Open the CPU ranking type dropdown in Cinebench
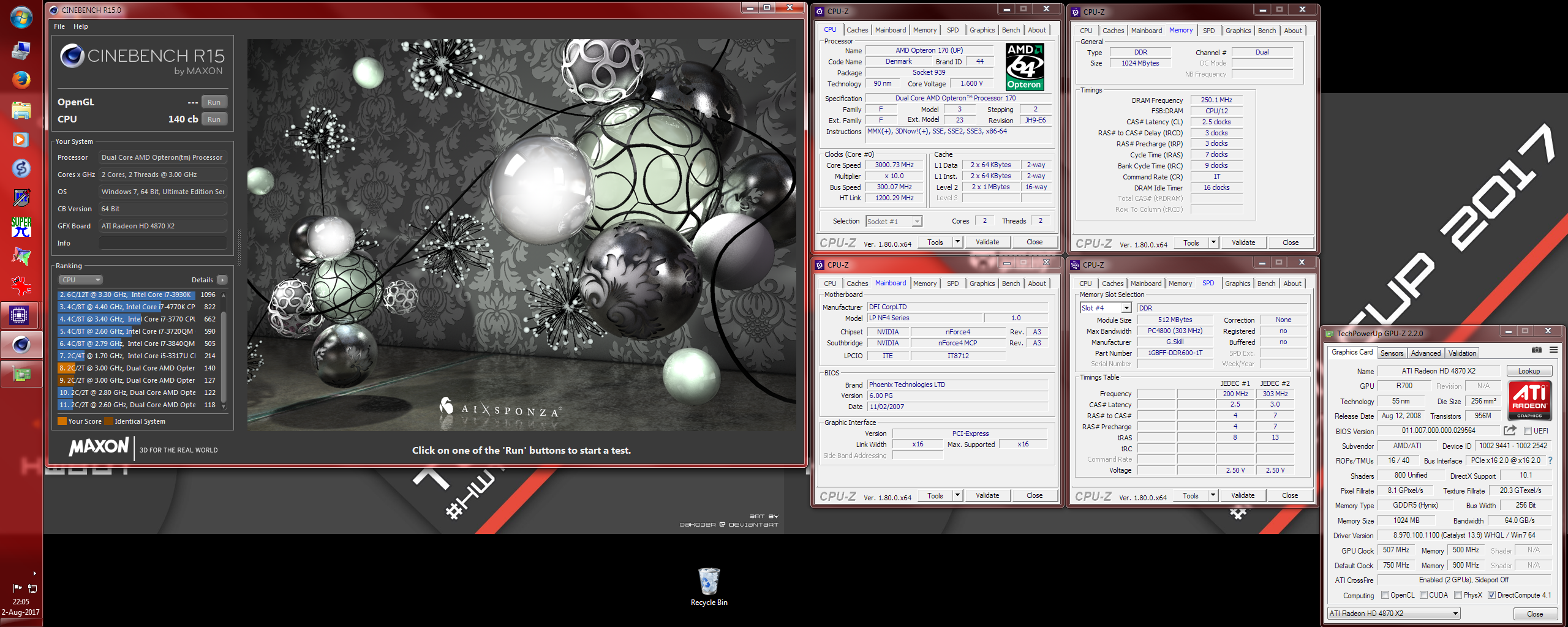The image size is (1568, 627). 80,280
